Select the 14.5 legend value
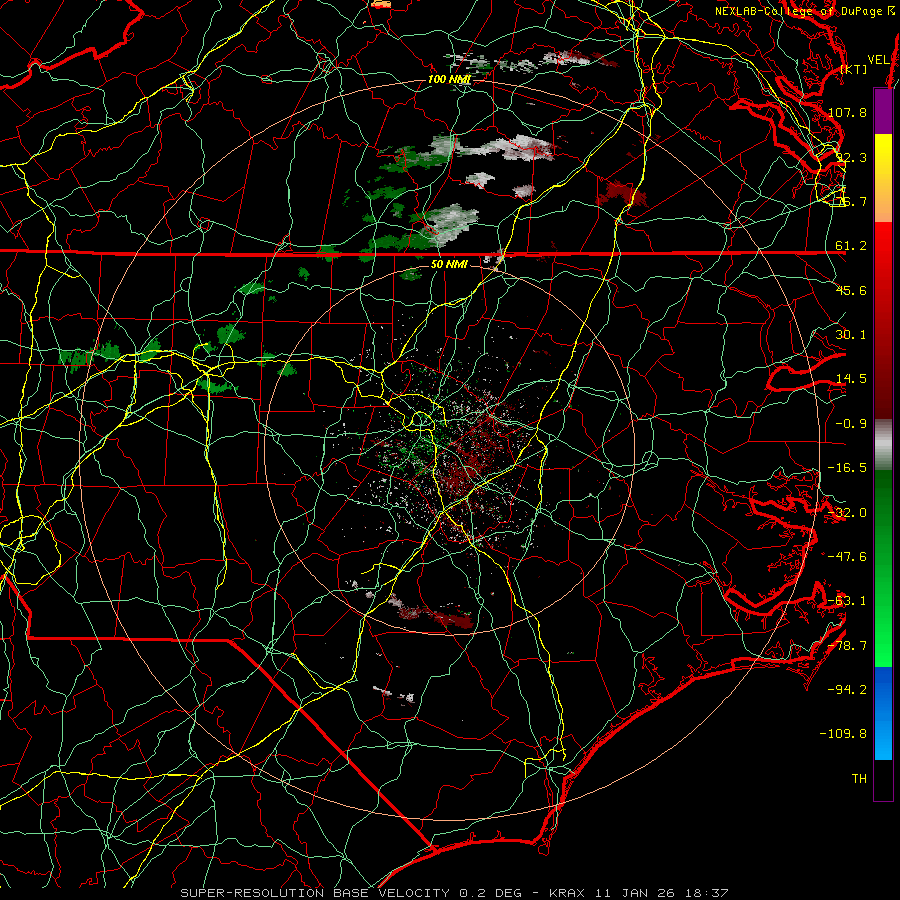Screen dimensions: 900x900 point(851,379)
